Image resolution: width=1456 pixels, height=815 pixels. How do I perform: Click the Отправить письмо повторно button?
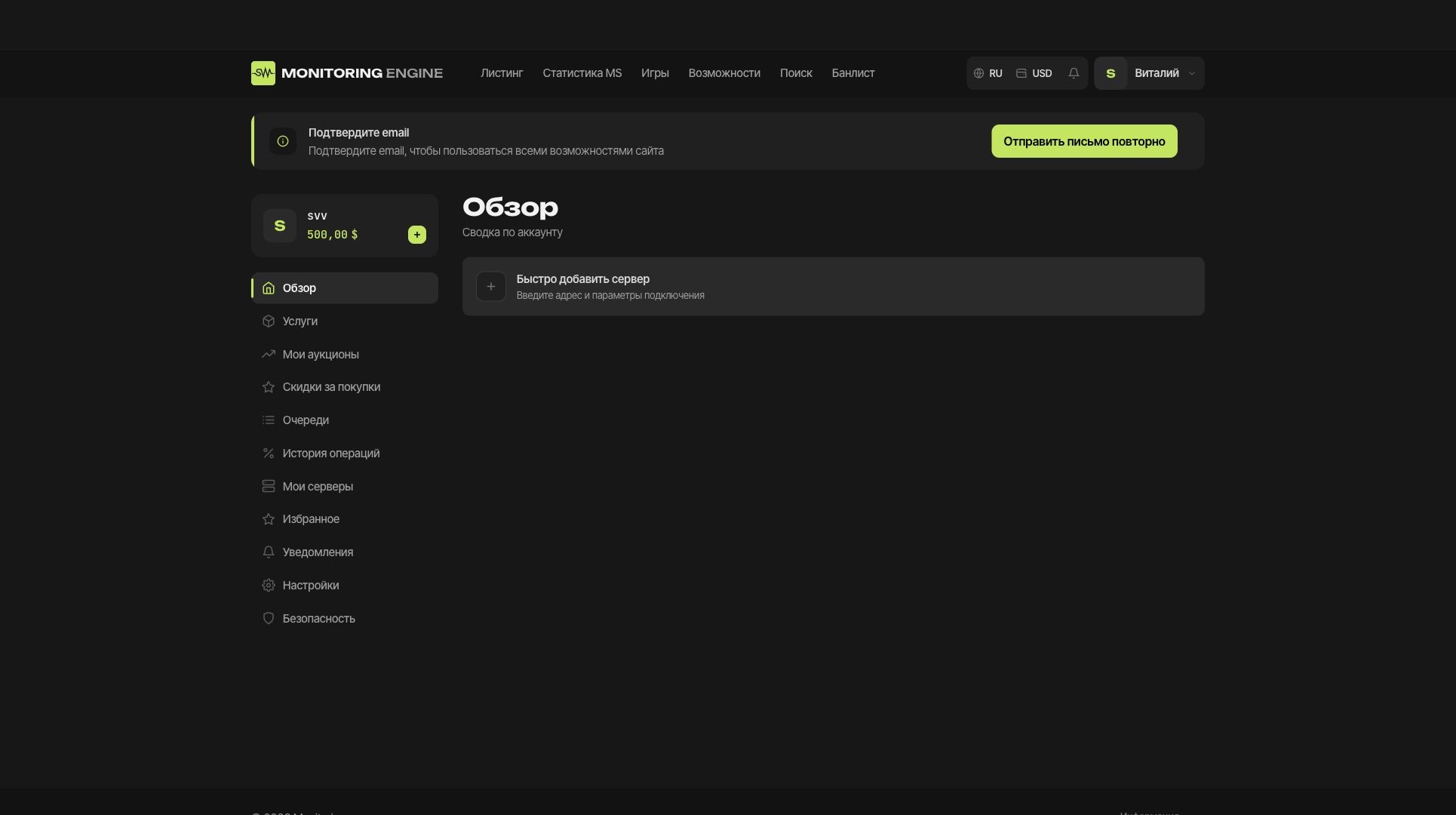click(x=1084, y=141)
